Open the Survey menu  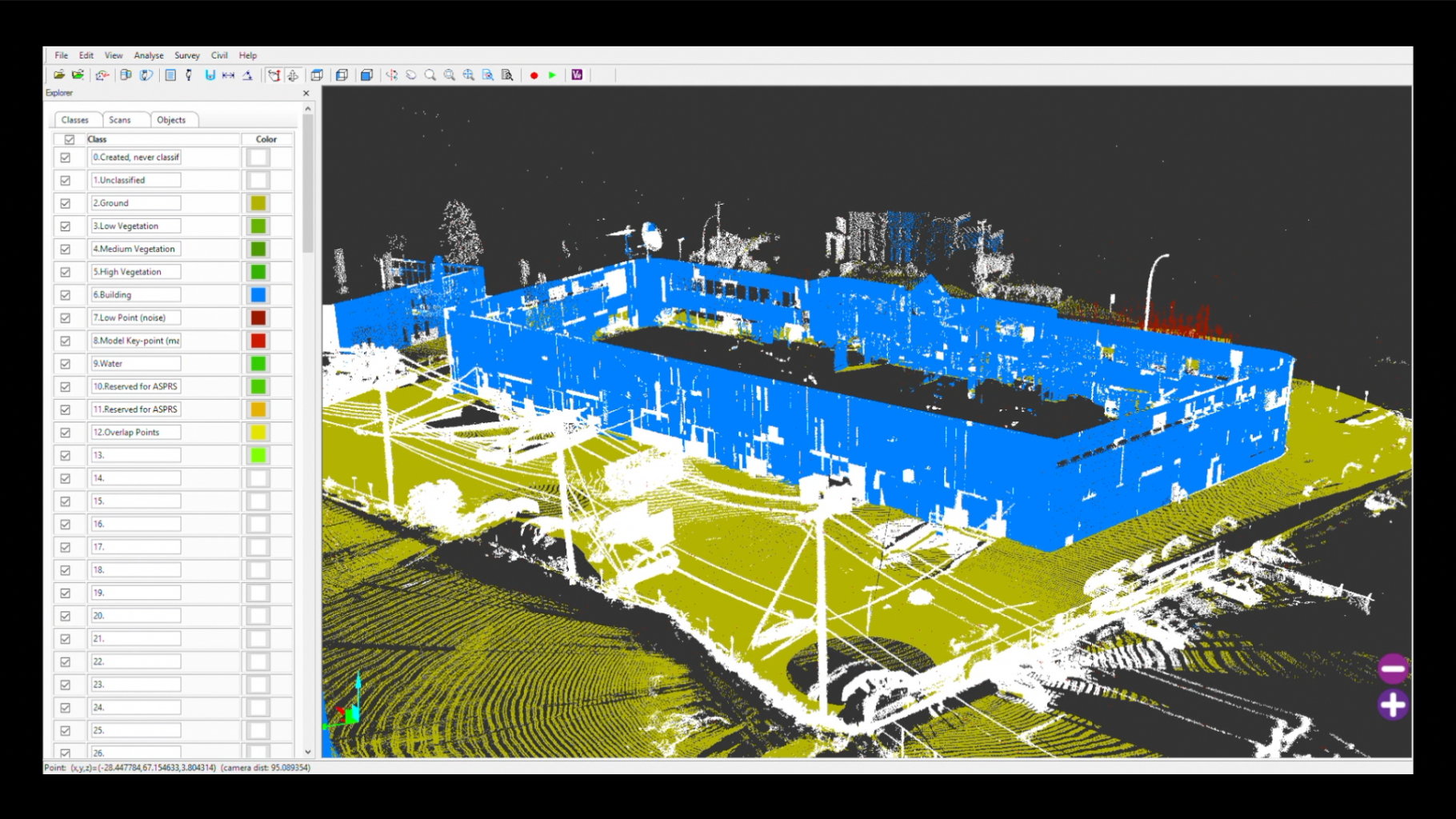click(x=187, y=55)
